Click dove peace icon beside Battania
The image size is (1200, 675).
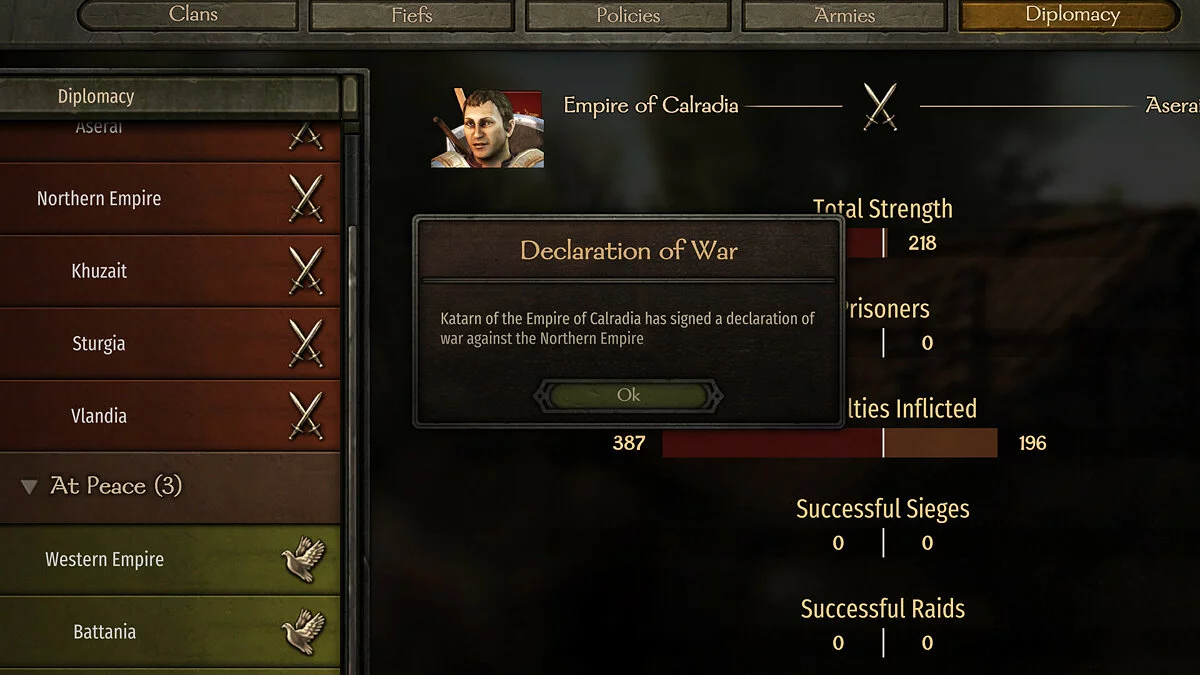pyautogui.click(x=304, y=631)
